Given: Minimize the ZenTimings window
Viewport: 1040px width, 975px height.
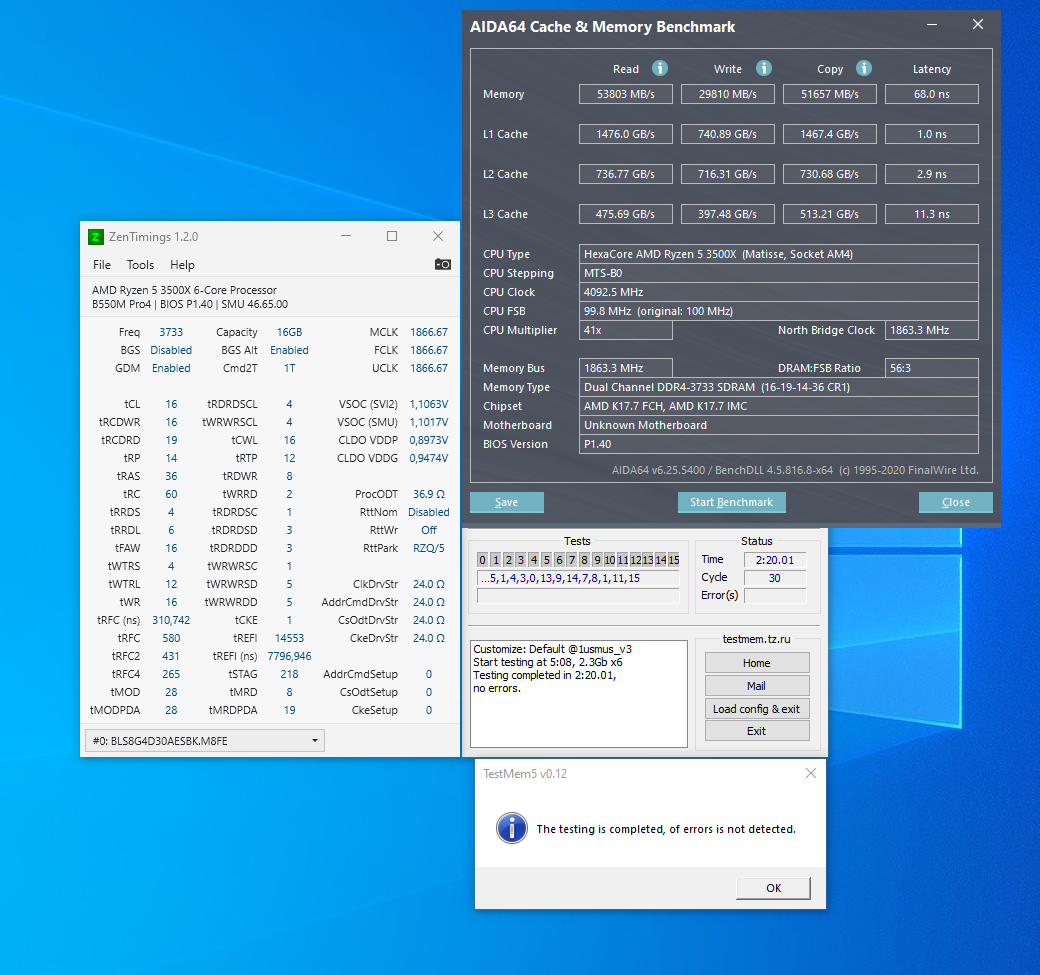Looking at the screenshot, I should click(346, 236).
